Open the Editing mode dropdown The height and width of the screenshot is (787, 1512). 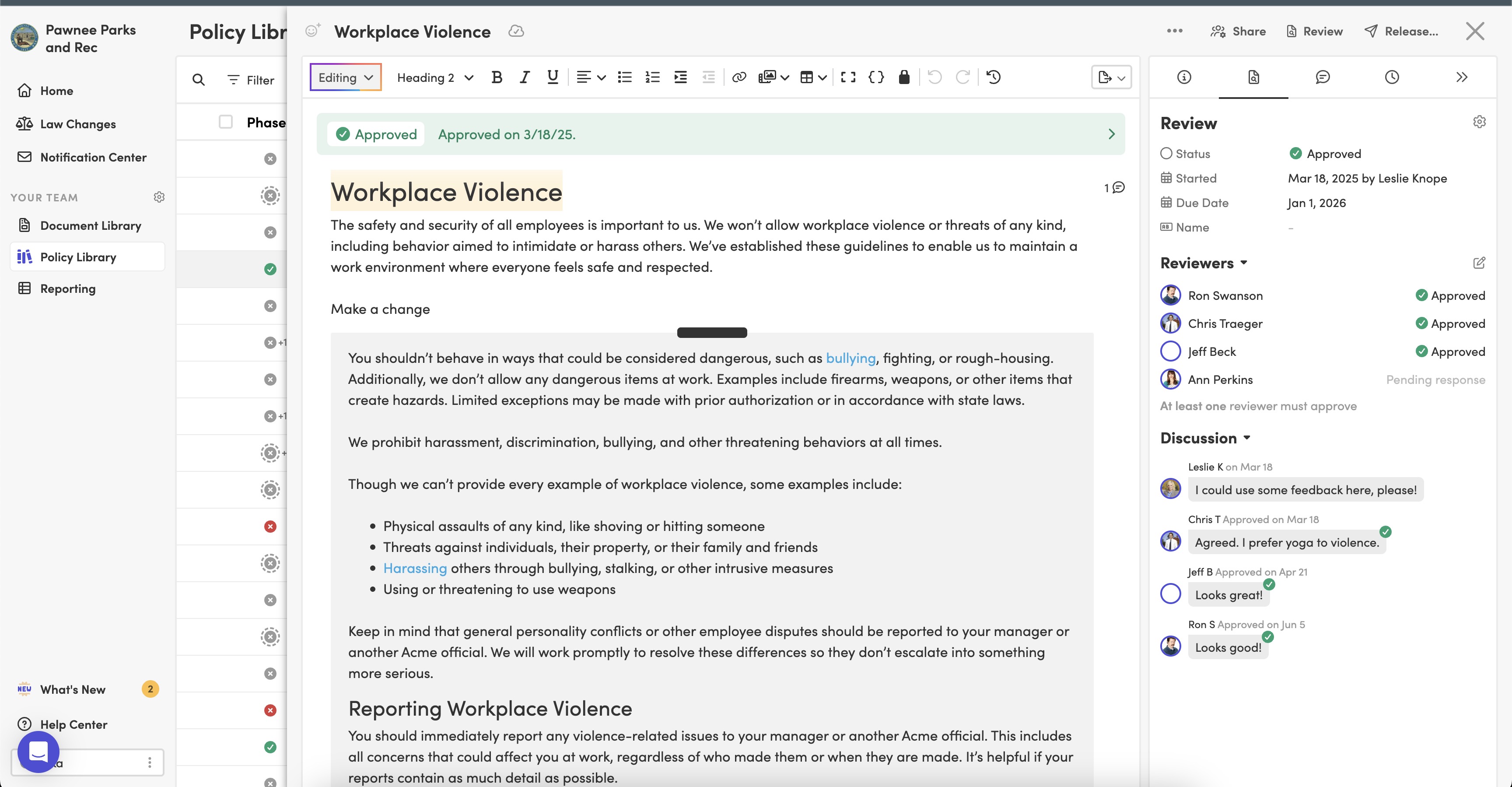coord(346,77)
